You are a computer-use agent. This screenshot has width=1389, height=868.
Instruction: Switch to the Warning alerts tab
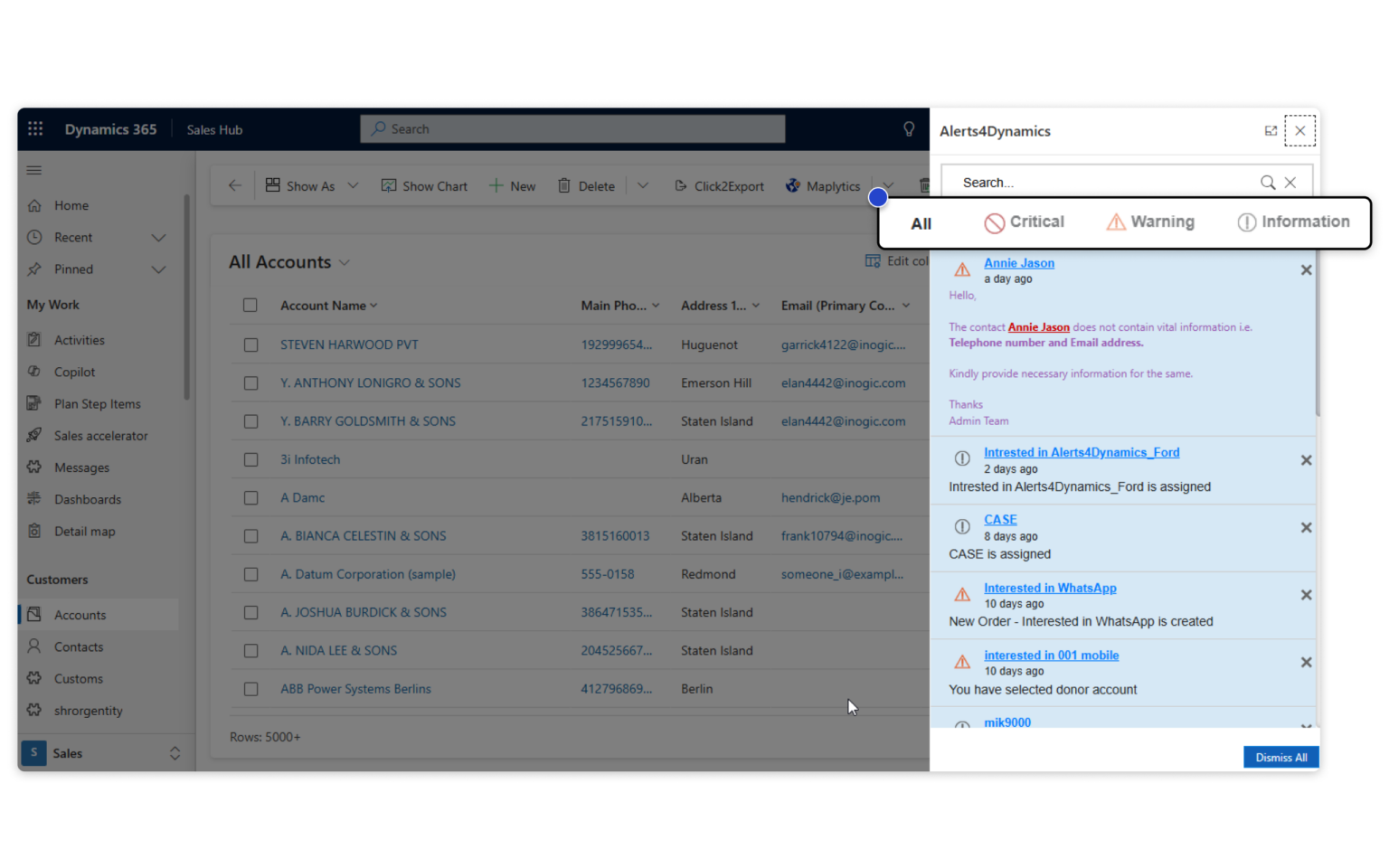coord(1149,222)
